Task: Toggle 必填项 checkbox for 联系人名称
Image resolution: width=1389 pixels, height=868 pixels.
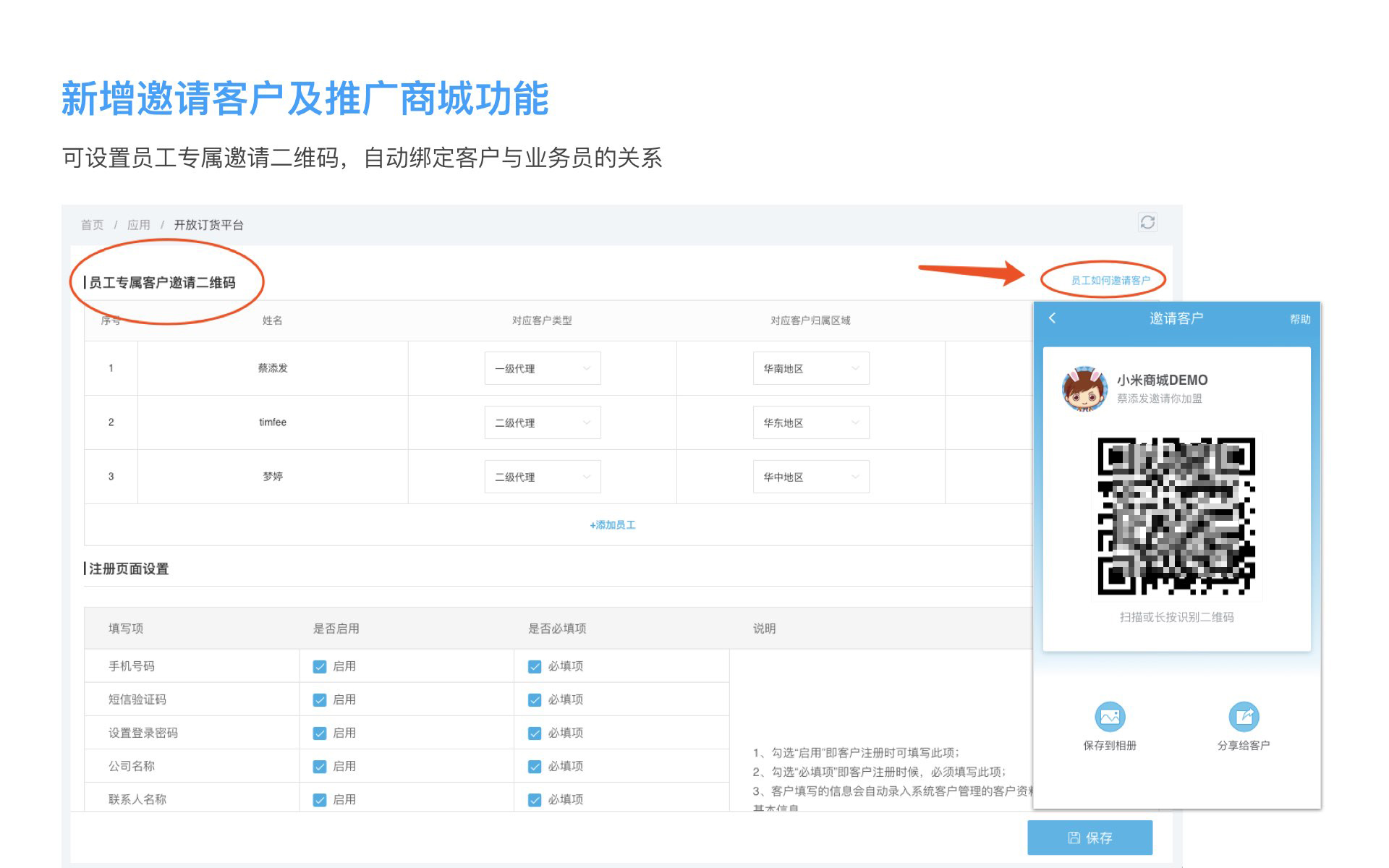Action: point(535,800)
